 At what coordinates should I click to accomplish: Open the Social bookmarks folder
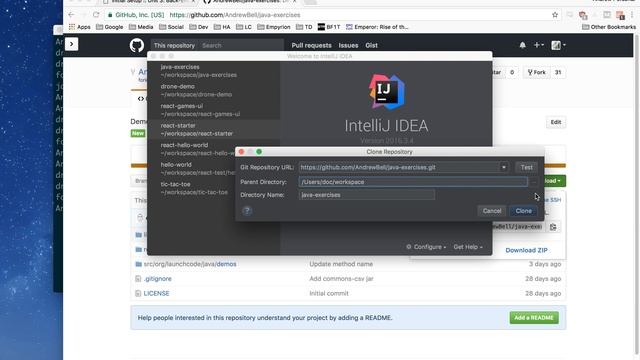tap(171, 27)
